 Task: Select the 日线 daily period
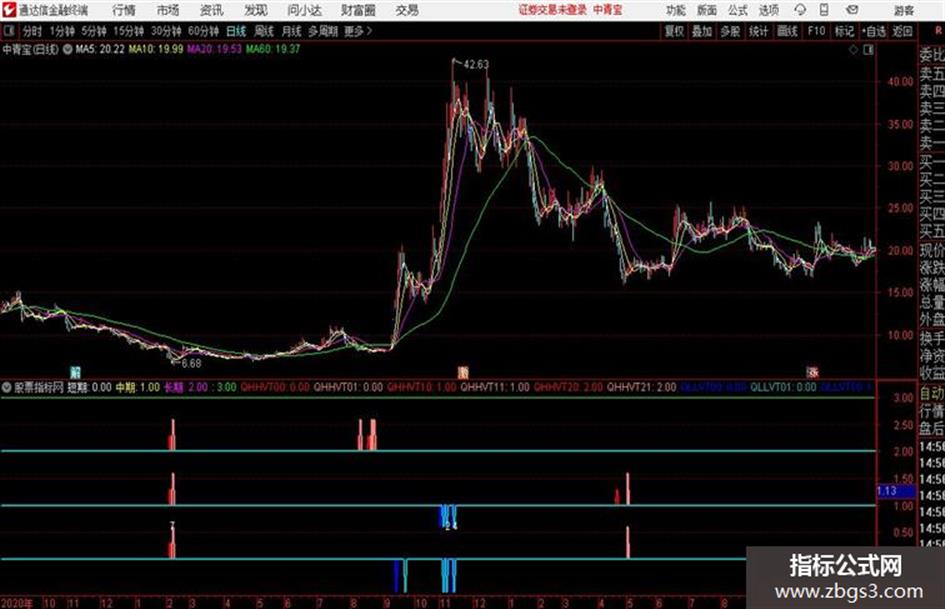pyautogui.click(x=236, y=31)
